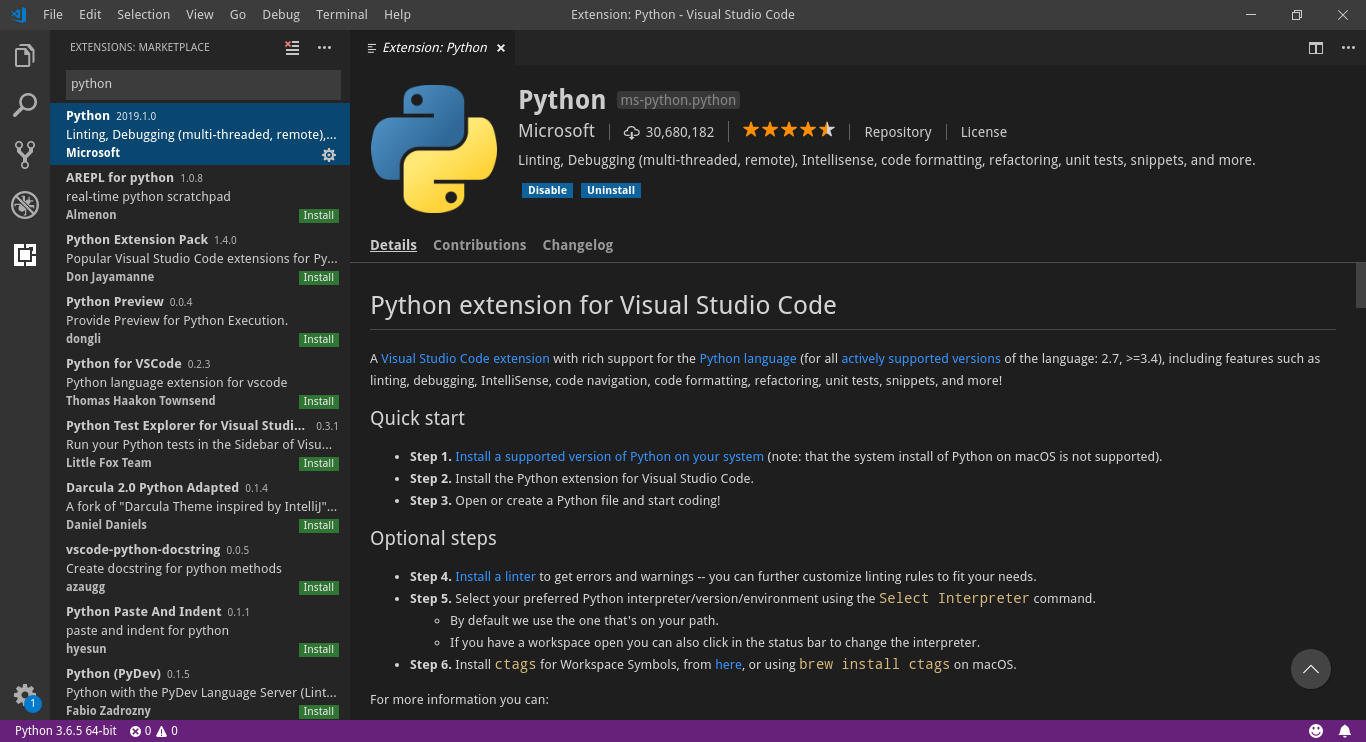Click the feedback smiley in status bar

[1316, 731]
